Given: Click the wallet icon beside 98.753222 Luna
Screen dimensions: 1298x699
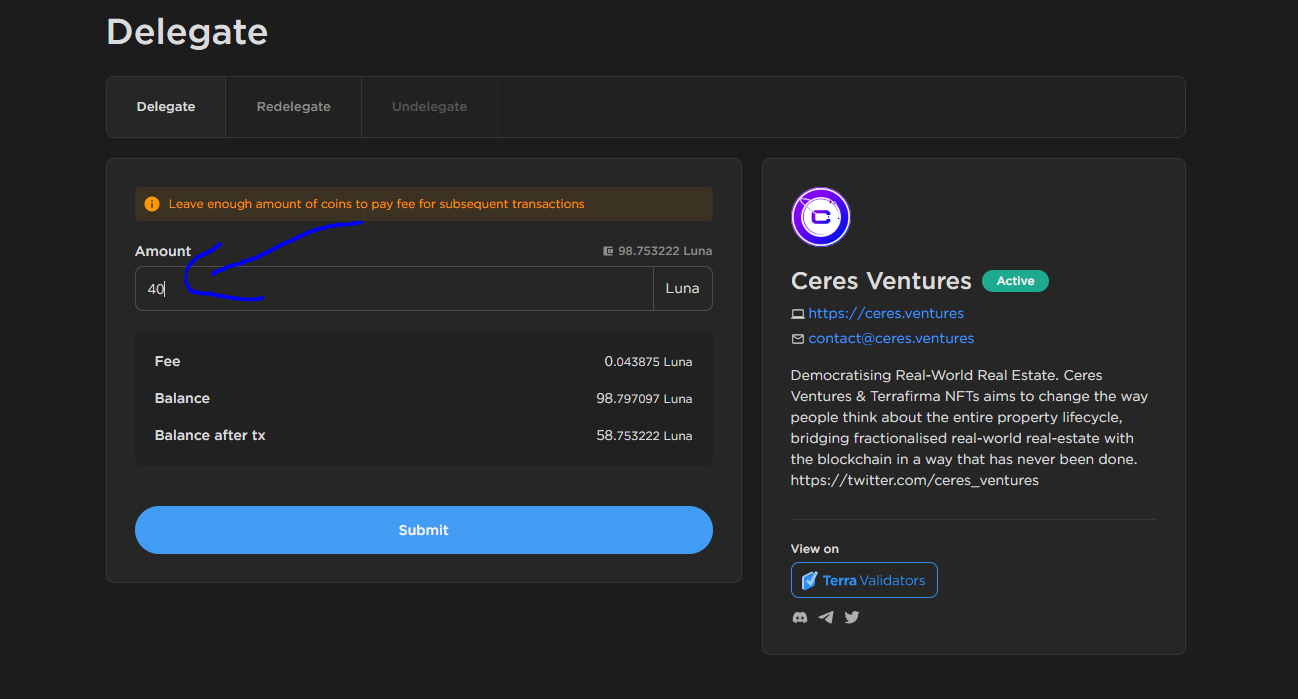Looking at the screenshot, I should (608, 251).
